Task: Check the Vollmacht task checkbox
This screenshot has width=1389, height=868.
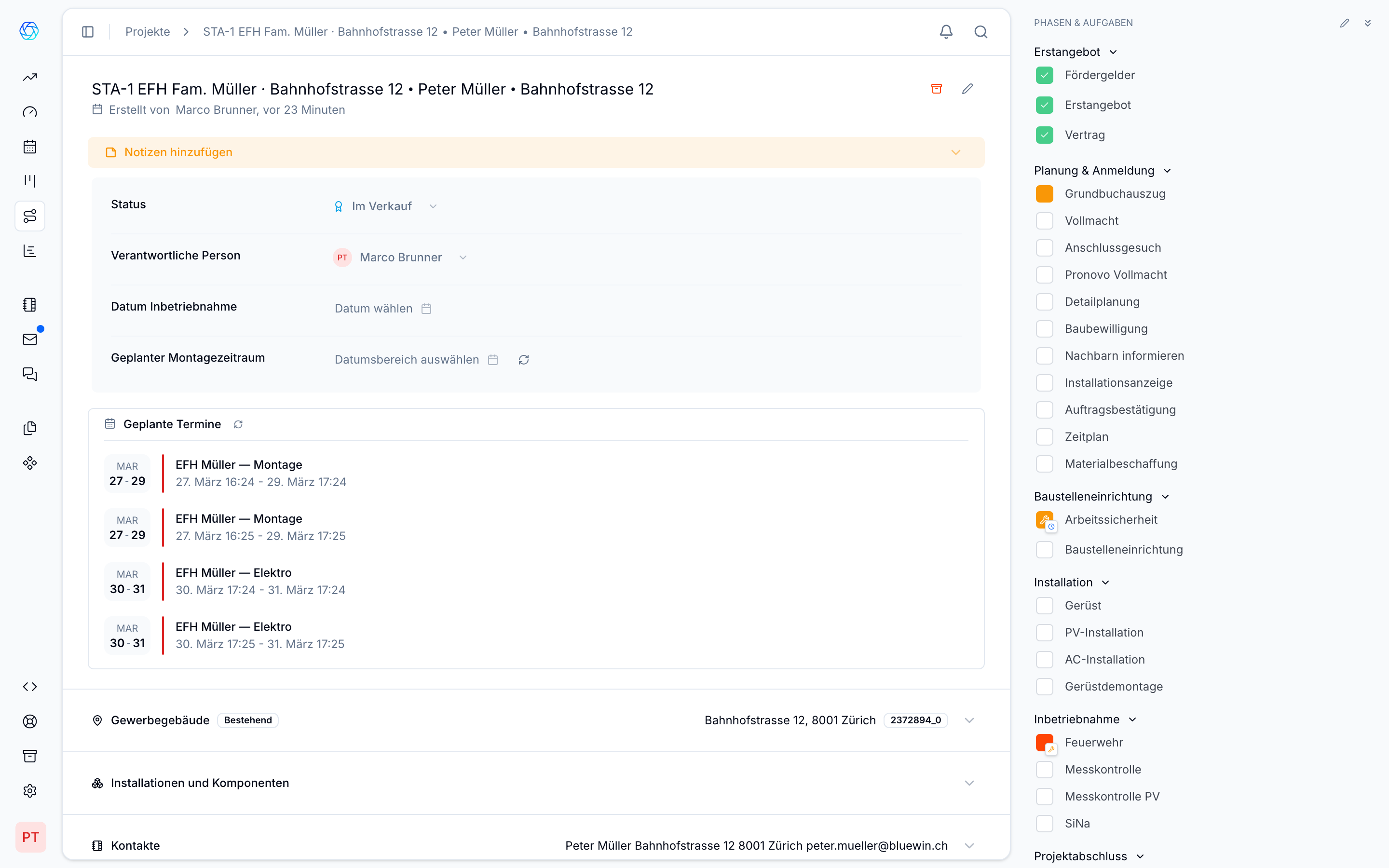Action: click(1044, 220)
